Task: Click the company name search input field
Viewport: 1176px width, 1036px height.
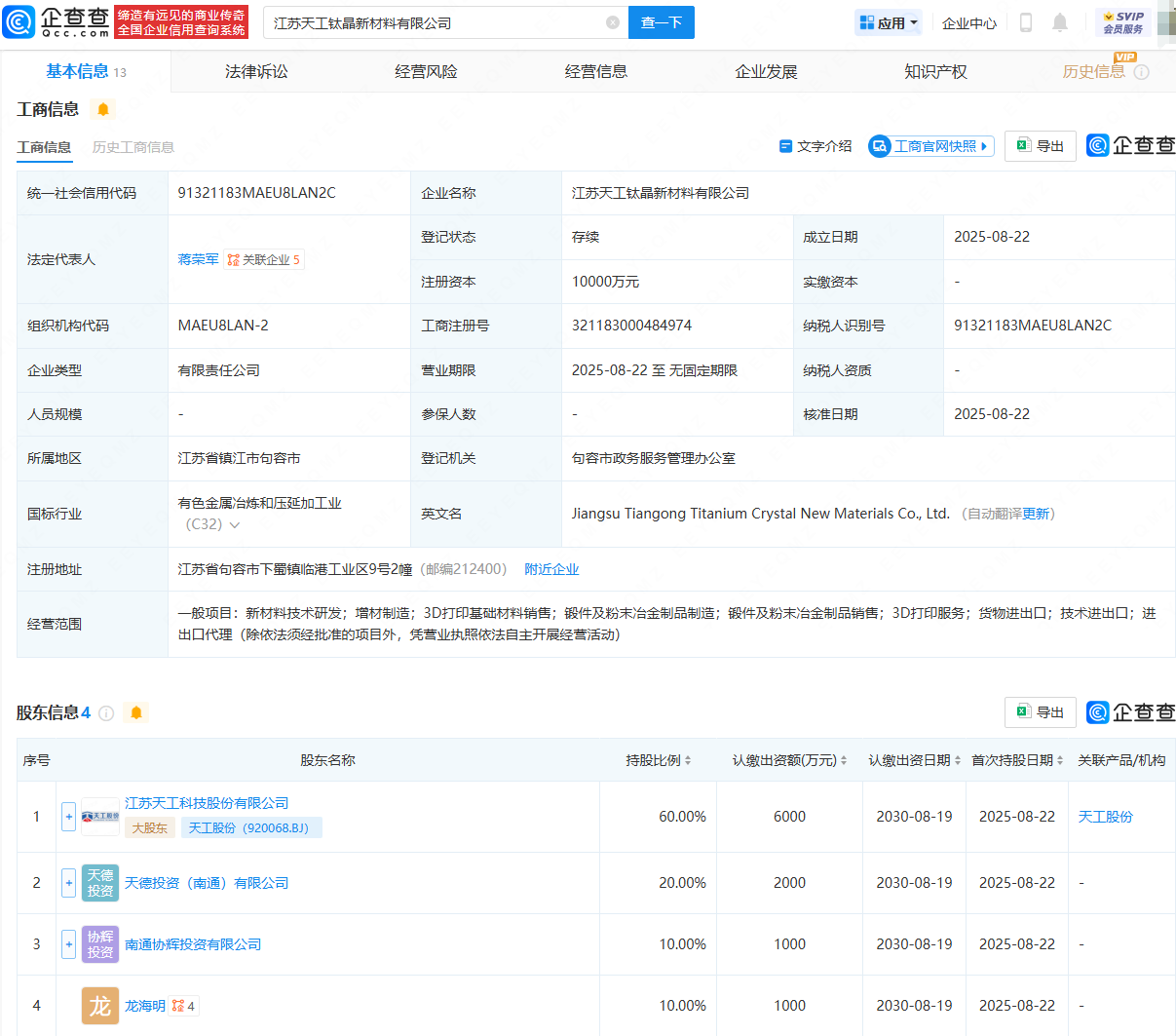Action: point(434,22)
